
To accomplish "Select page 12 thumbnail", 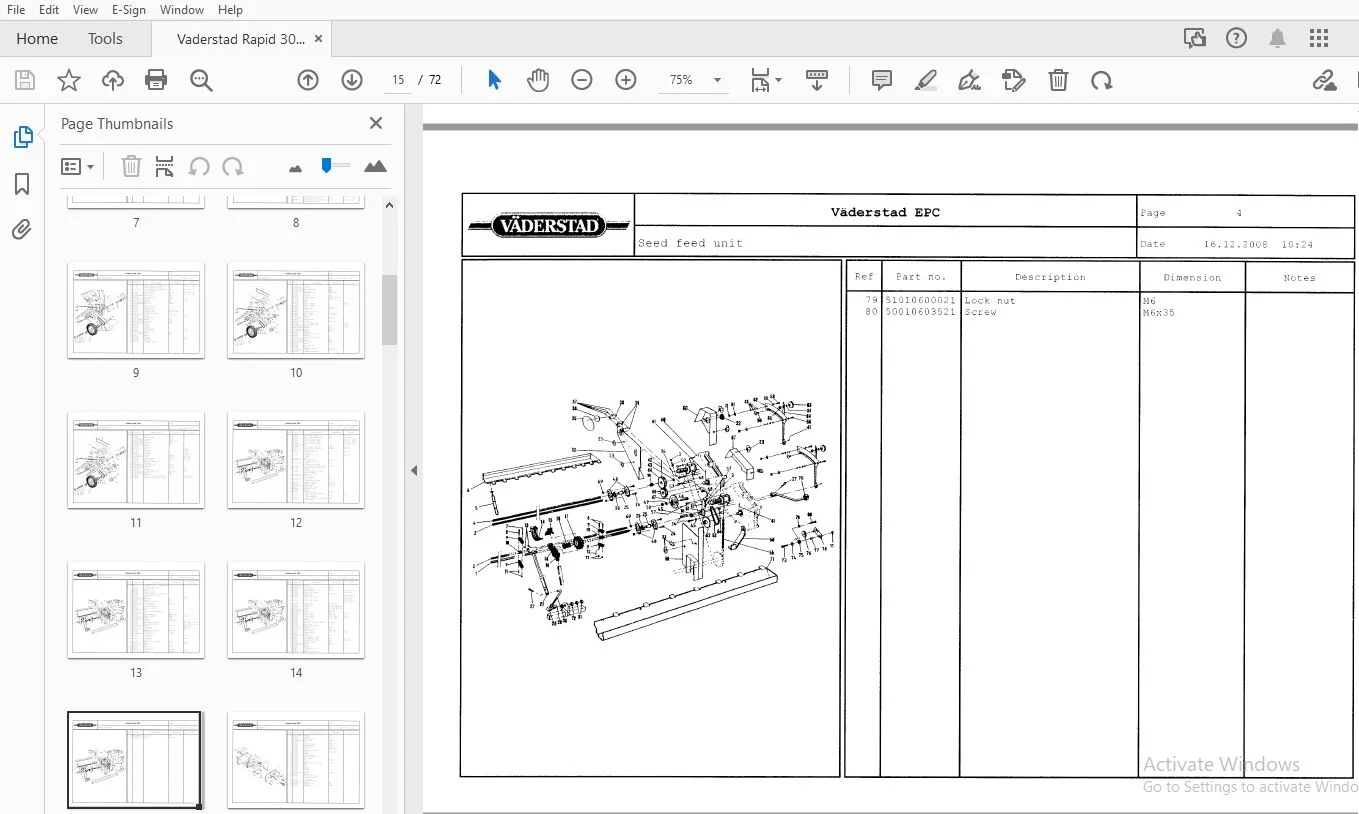I will click(296, 460).
